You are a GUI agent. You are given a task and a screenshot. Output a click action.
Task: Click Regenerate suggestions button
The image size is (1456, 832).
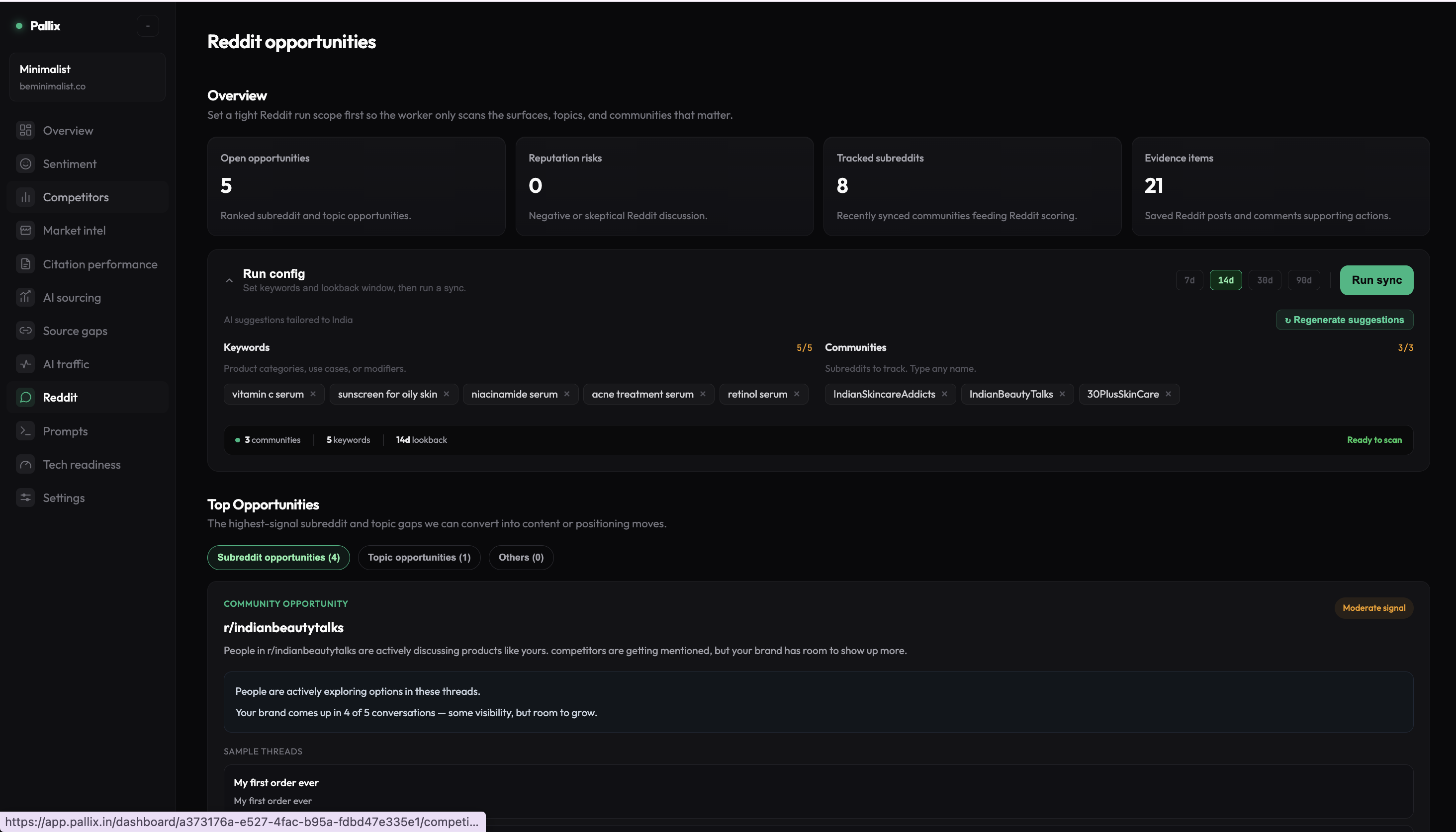point(1344,320)
